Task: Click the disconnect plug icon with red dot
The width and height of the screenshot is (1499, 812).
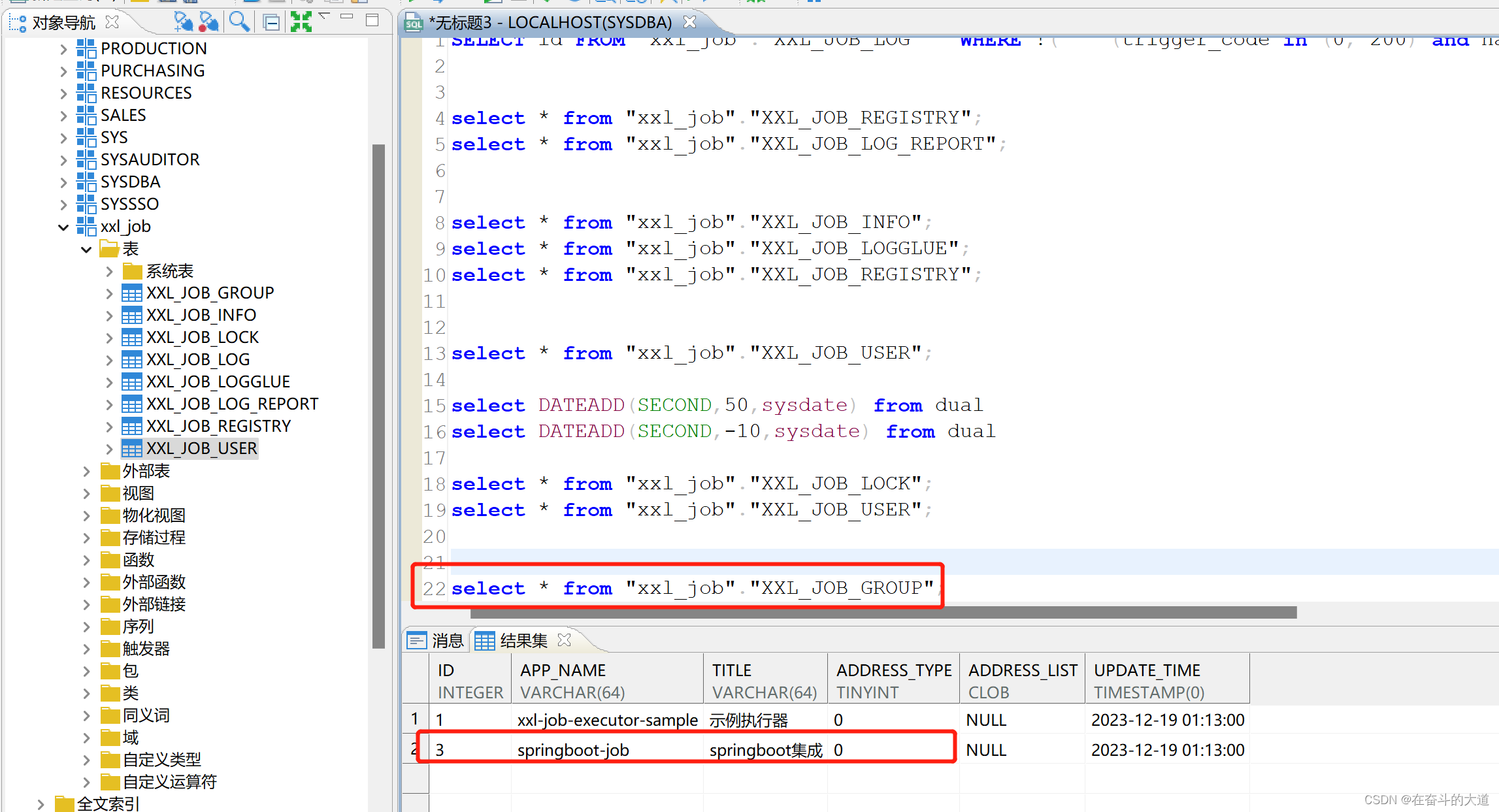Action: (x=208, y=22)
